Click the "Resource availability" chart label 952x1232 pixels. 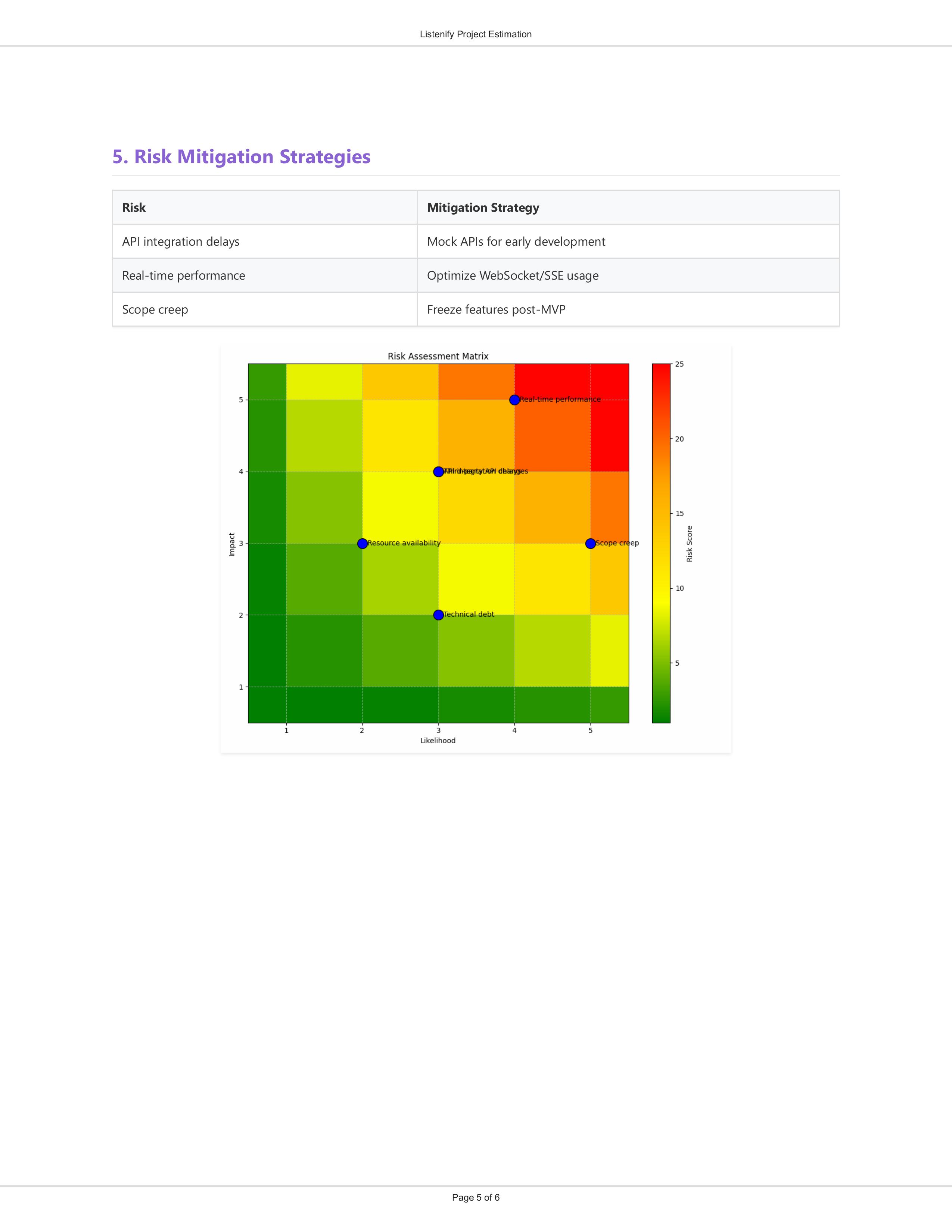pyautogui.click(x=404, y=543)
